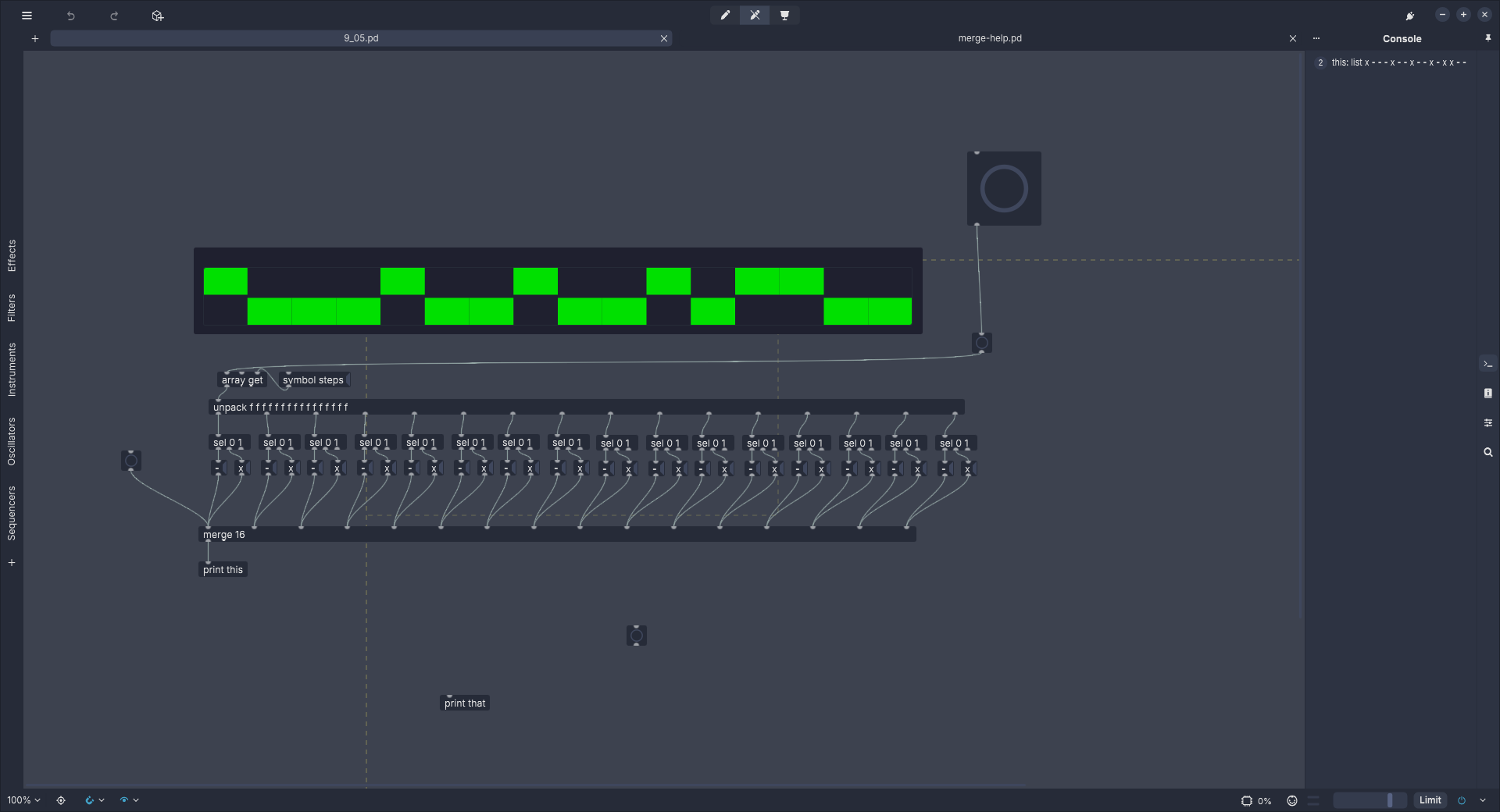
Task: Expand snapping options chevron
Action: click(102, 800)
